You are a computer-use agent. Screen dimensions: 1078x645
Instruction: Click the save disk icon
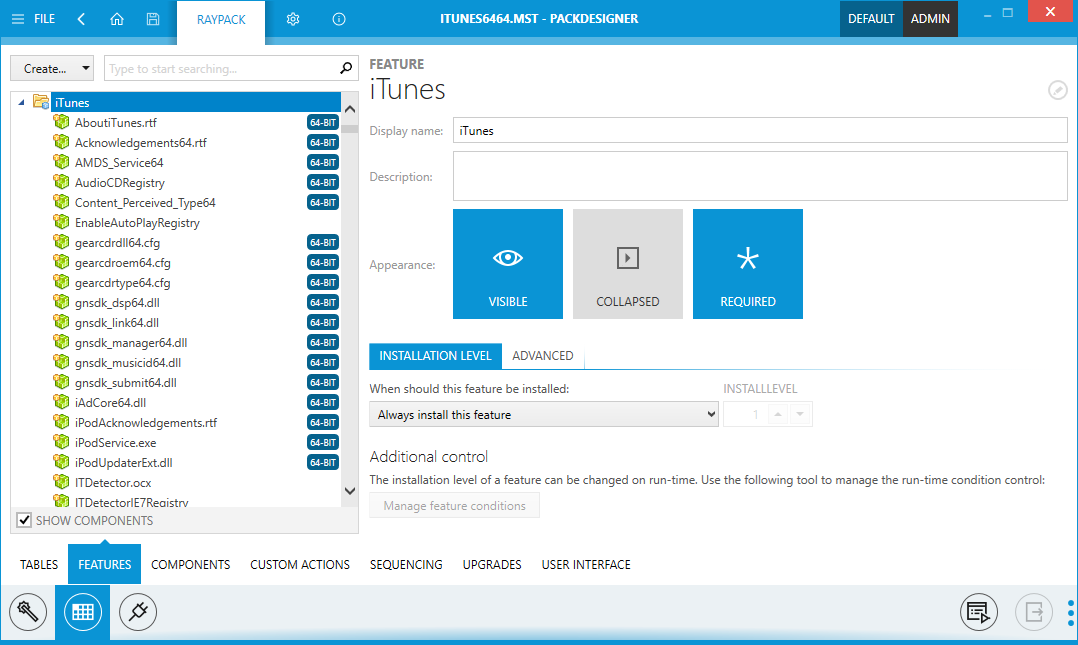pyautogui.click(x=152, y=19)
